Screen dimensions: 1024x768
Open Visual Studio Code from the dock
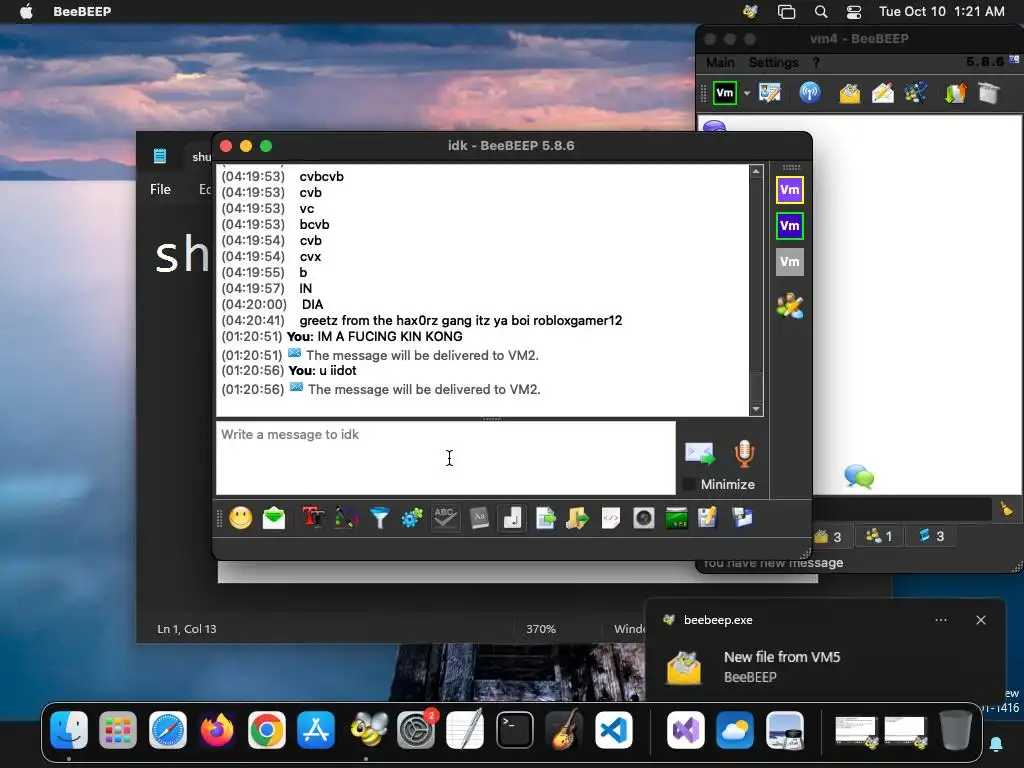tap(614, 730)
